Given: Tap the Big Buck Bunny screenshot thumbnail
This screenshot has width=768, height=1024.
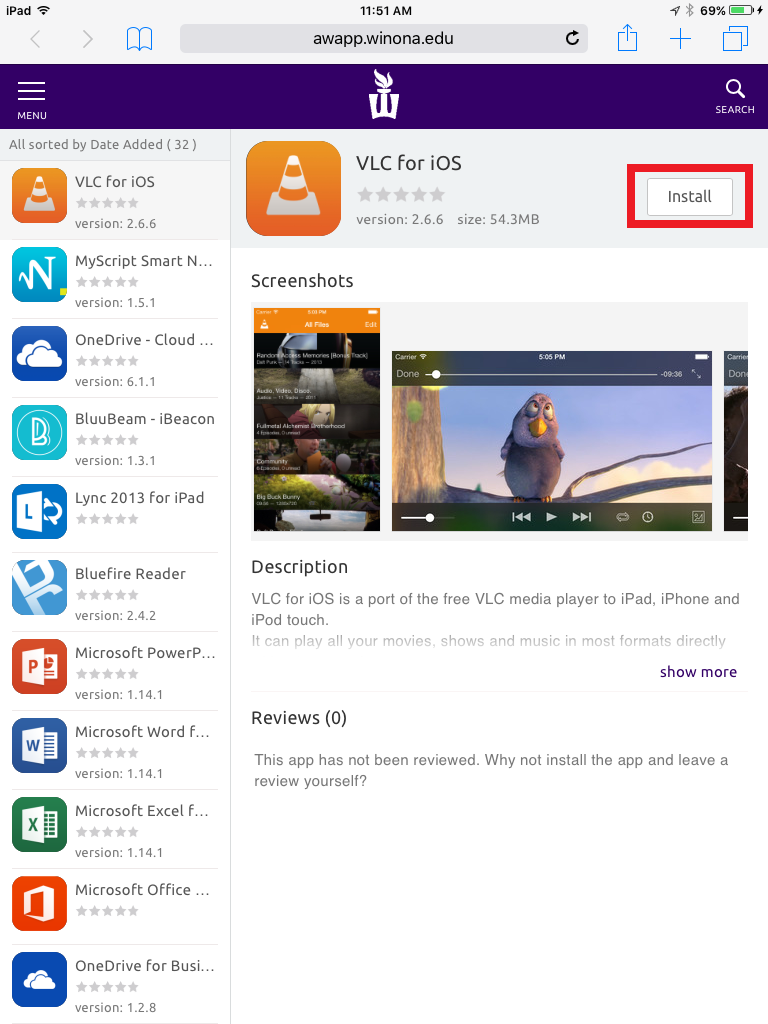Looking at the screenshot, I should pos(551,440).
